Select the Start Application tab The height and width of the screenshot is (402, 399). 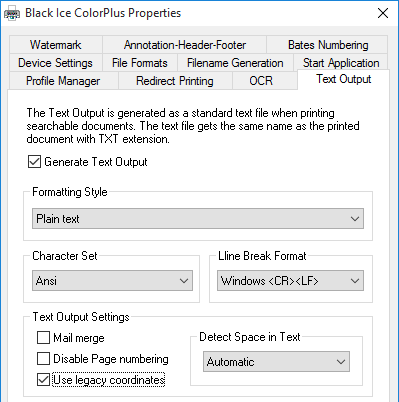(x=341, y=63)
